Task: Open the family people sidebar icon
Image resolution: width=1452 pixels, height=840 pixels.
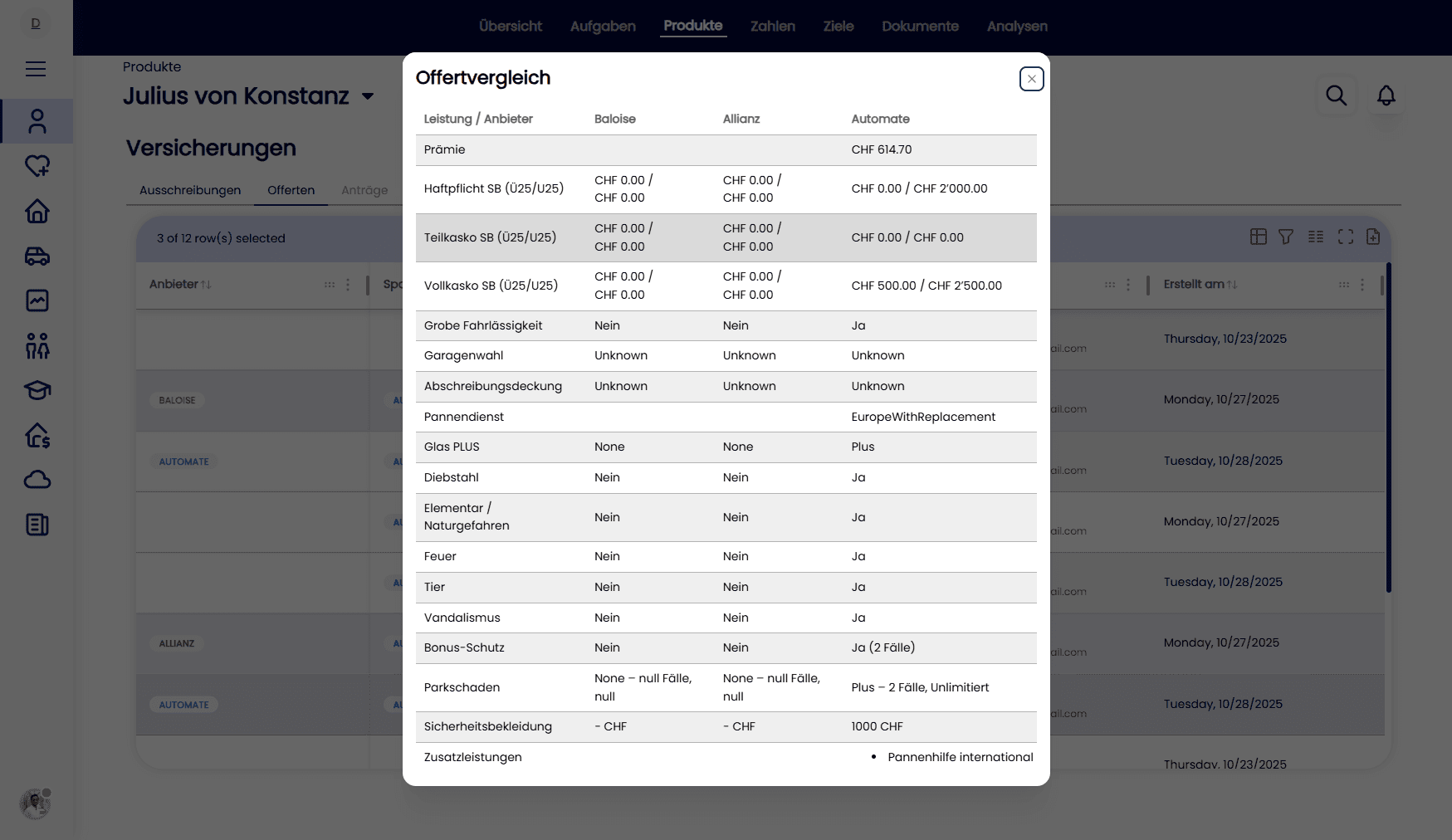Action: click(x=37, y=345)
